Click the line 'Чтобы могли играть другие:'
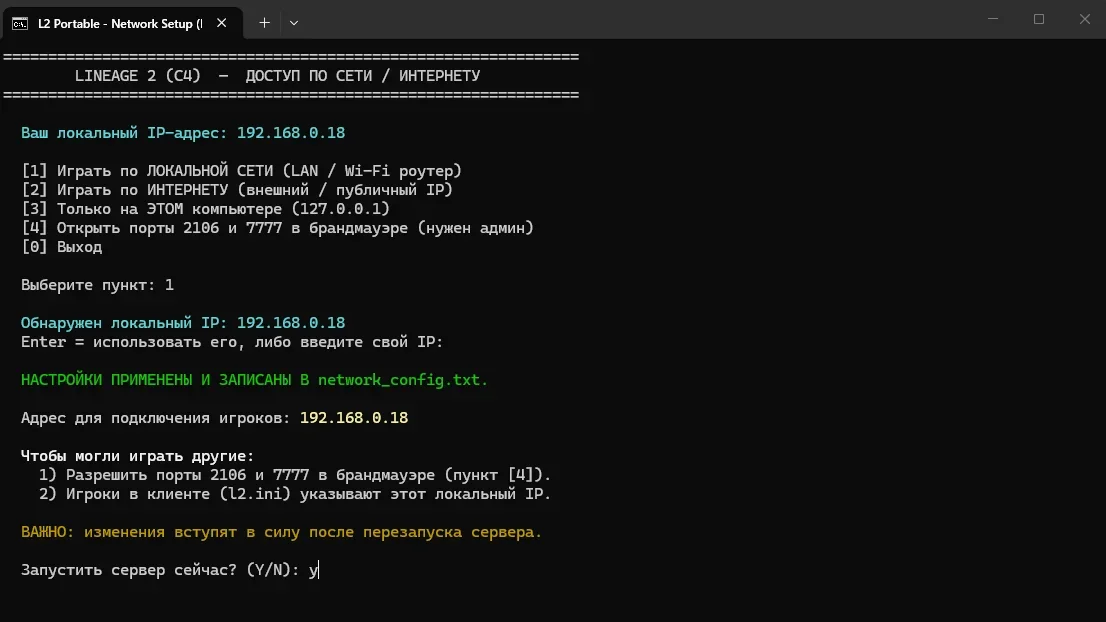Screen dimensions: 1106x622 [138, 456]
